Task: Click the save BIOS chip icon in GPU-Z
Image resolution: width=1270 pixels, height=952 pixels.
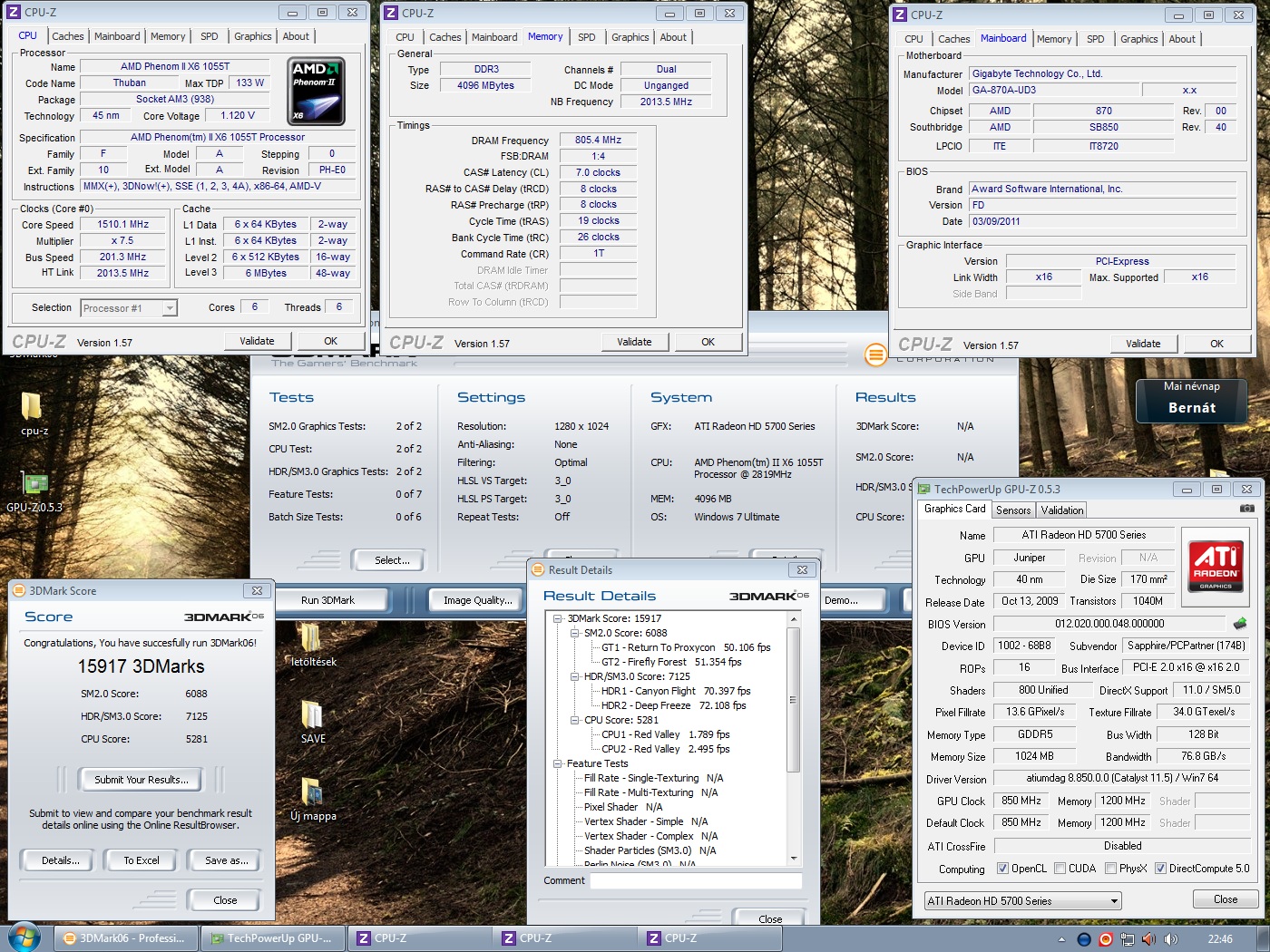Action: [x=1240, y=624]
